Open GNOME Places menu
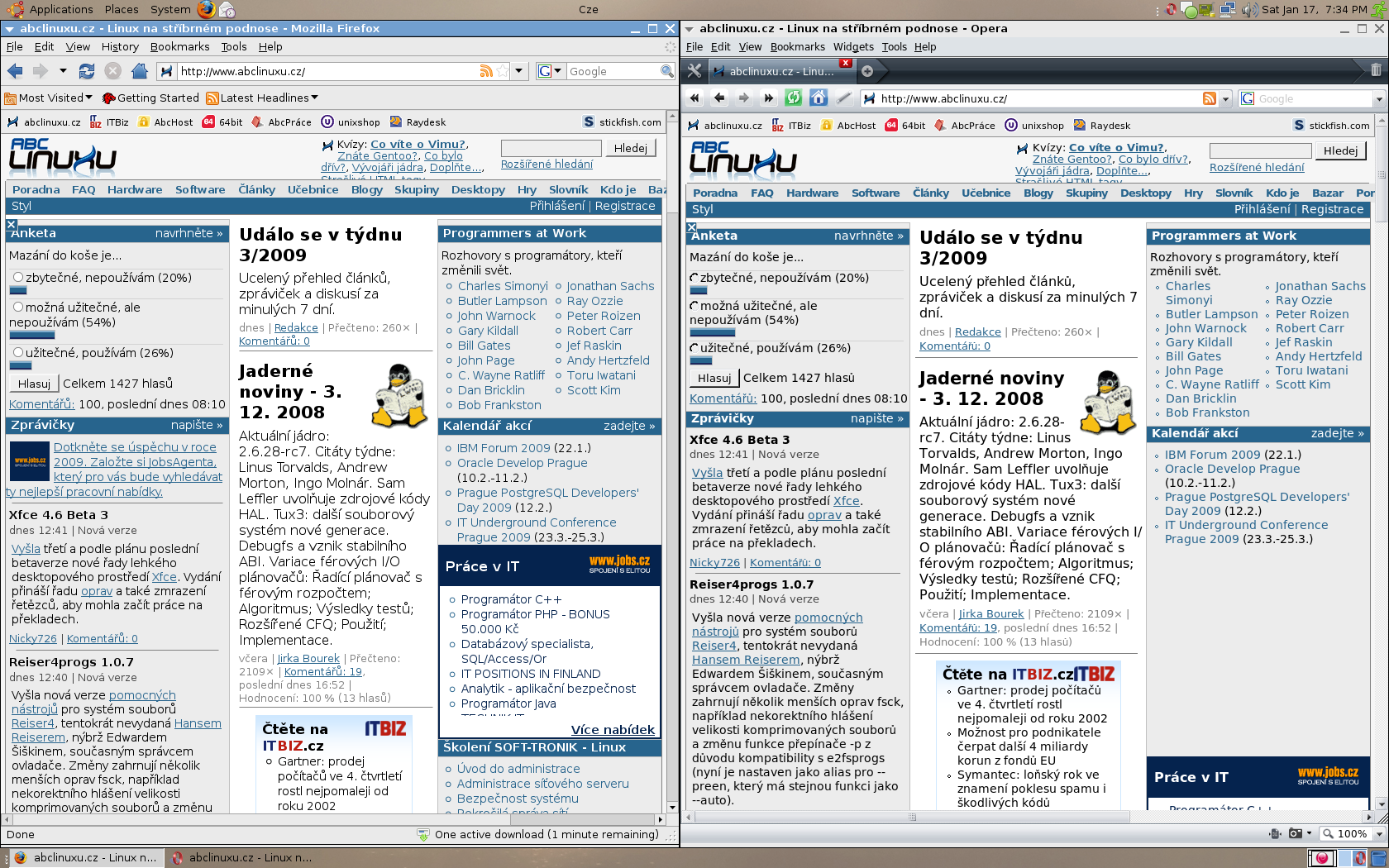Image resolution: width=1389 pixels, height=868 pixels. click(x=122, y=9)
